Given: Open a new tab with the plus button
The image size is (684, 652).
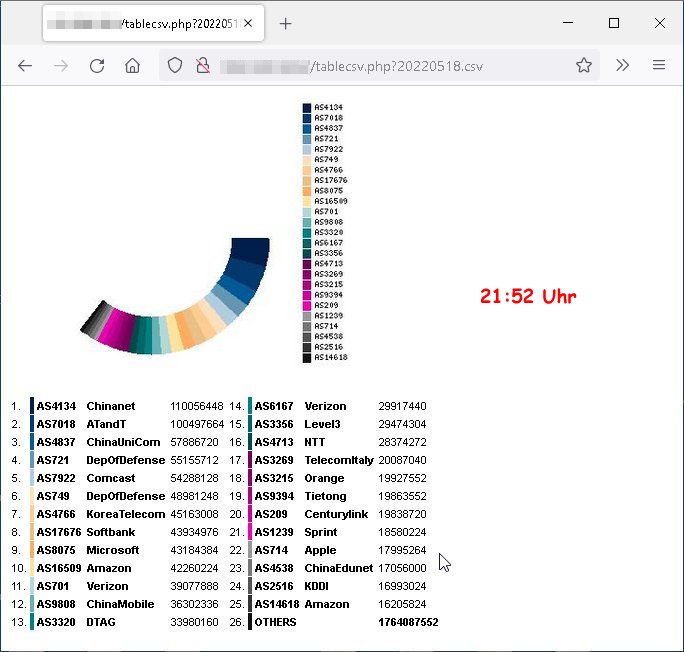Looking at the screenshot, I should pyautogui.click(x=285, y=24).
